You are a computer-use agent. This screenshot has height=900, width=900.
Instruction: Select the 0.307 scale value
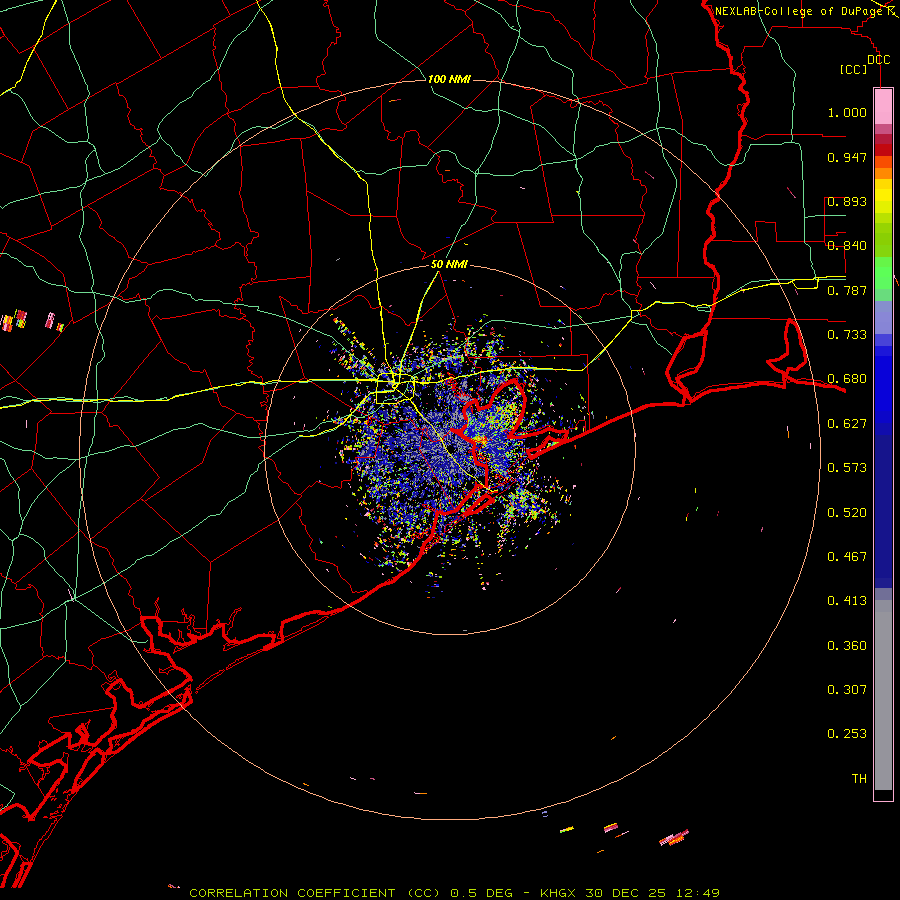coord(847,690)
